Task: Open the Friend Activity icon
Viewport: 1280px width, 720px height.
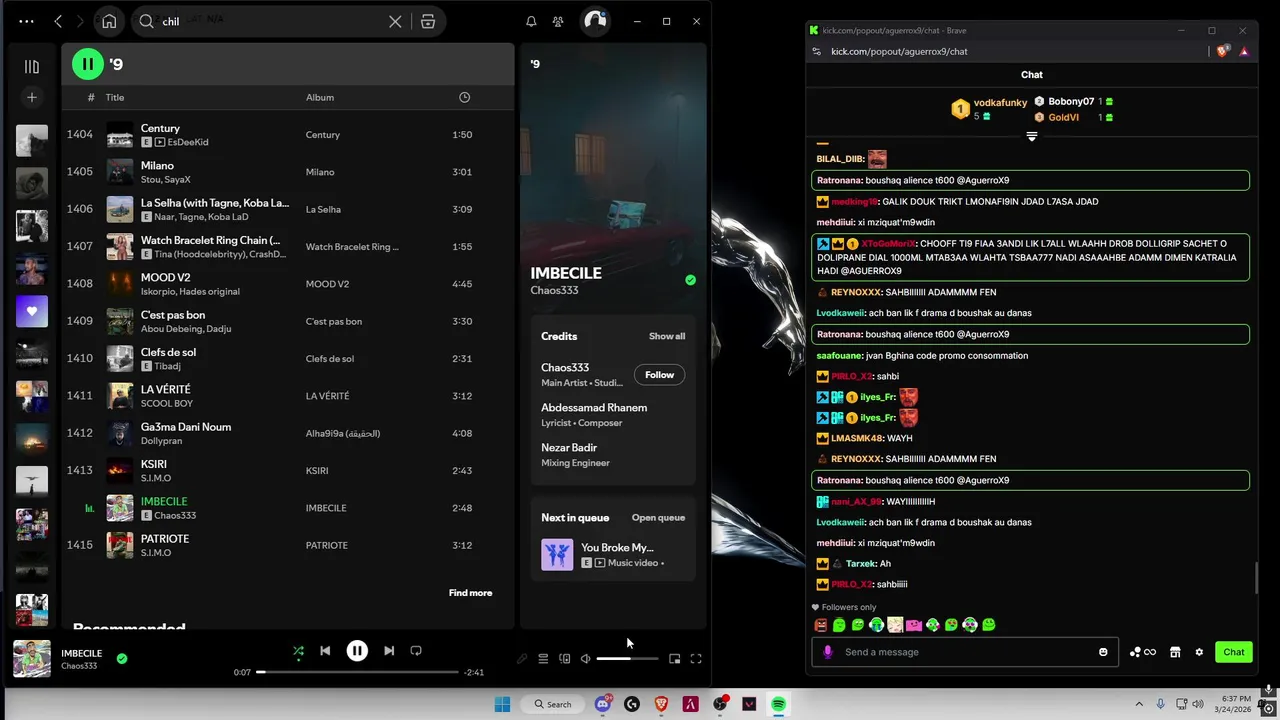Action: (558, 21)
